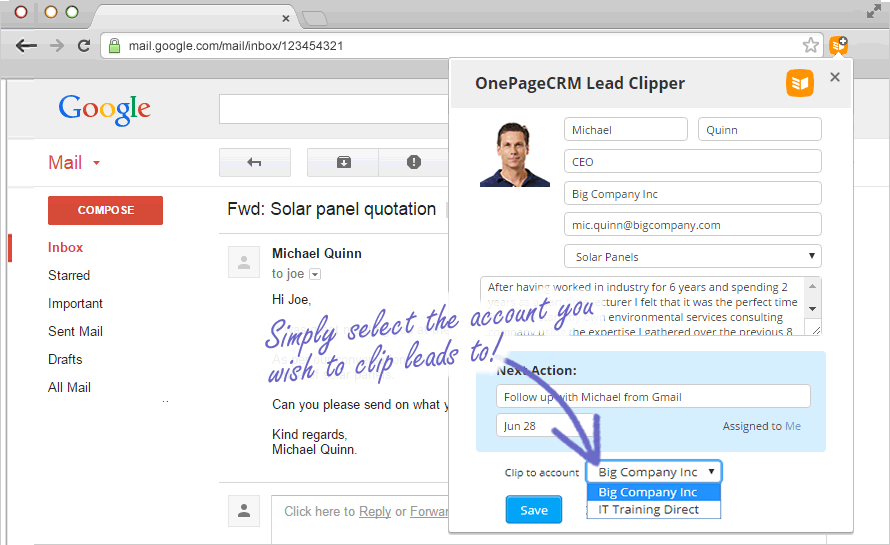Select IT Training Direct account option
The image size is (890, 545).
(654, 509)
